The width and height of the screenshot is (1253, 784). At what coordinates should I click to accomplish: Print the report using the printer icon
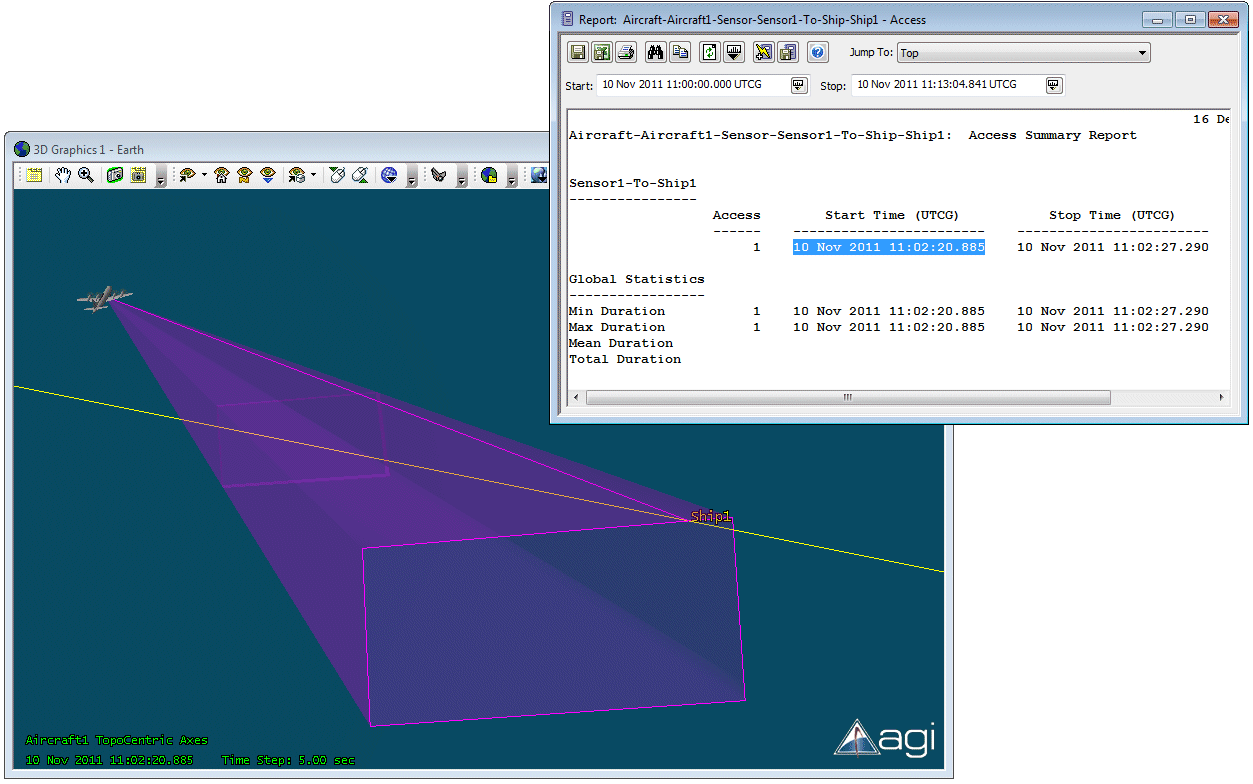point(625,53)
